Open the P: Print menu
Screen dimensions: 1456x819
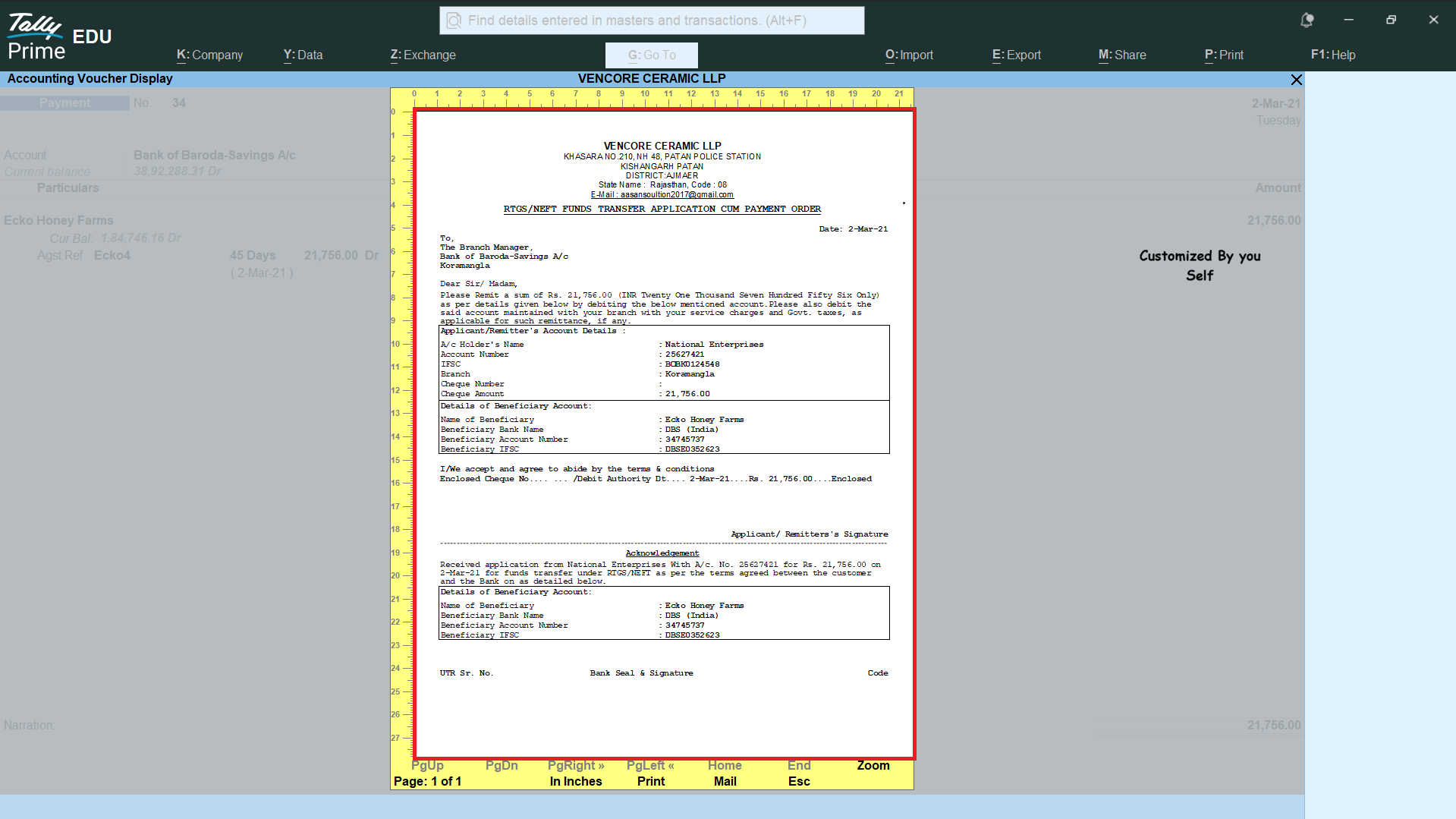point(1224,55)
